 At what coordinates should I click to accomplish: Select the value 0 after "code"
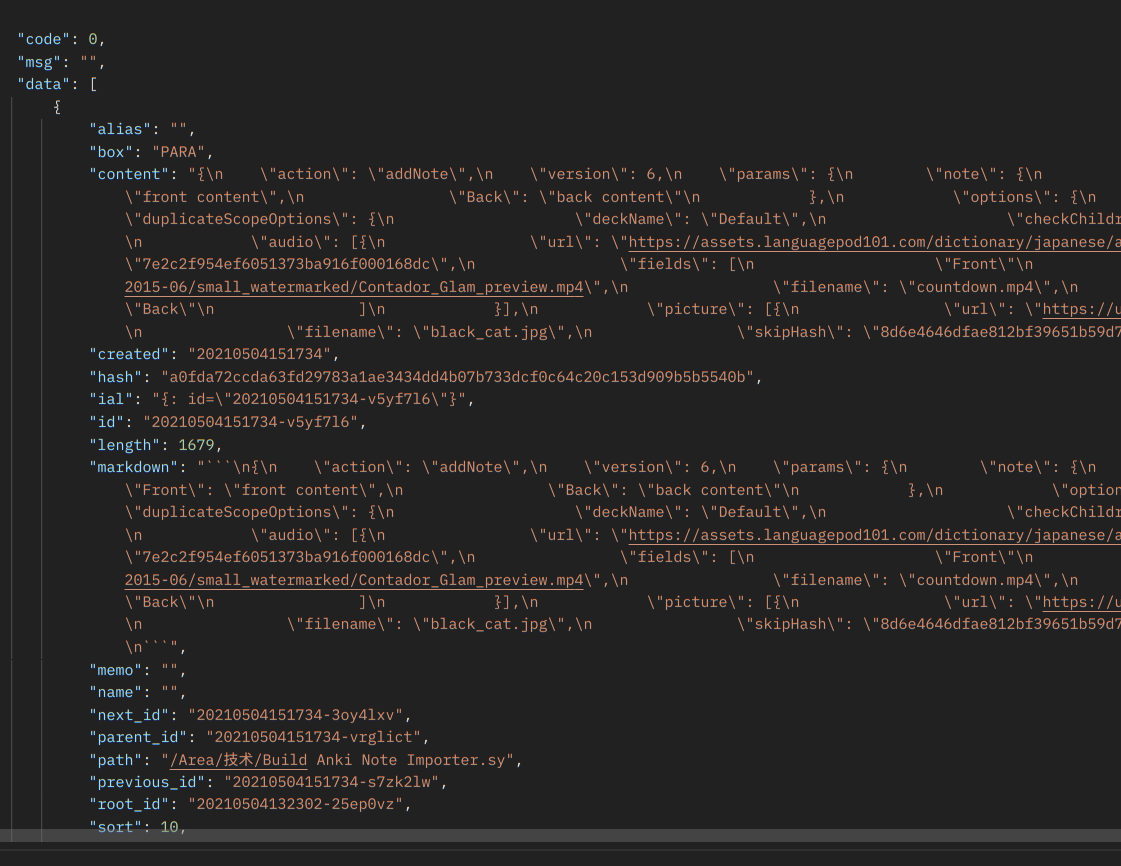point(92,39)
